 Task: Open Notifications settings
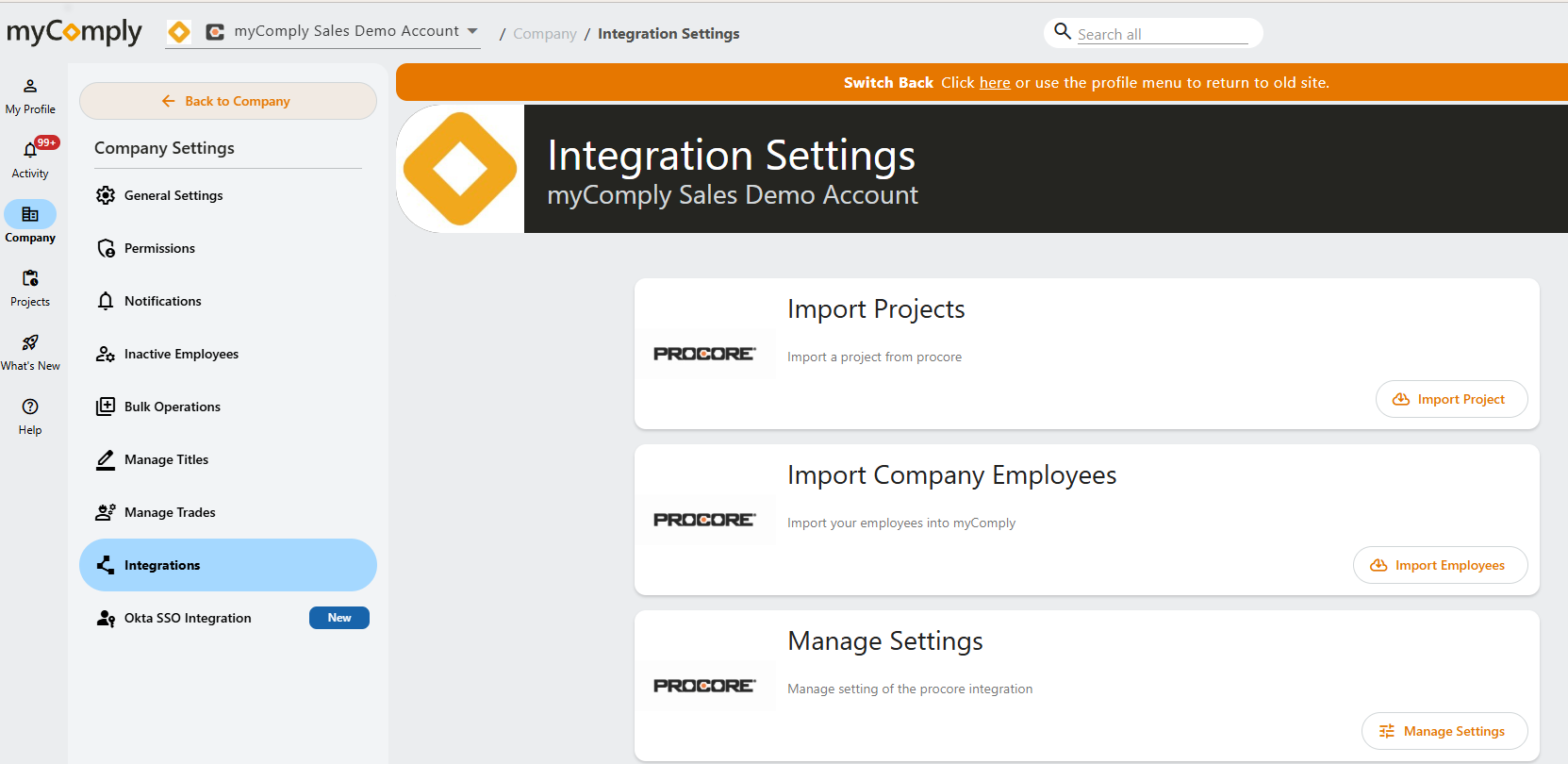click(x=228, y=301)
